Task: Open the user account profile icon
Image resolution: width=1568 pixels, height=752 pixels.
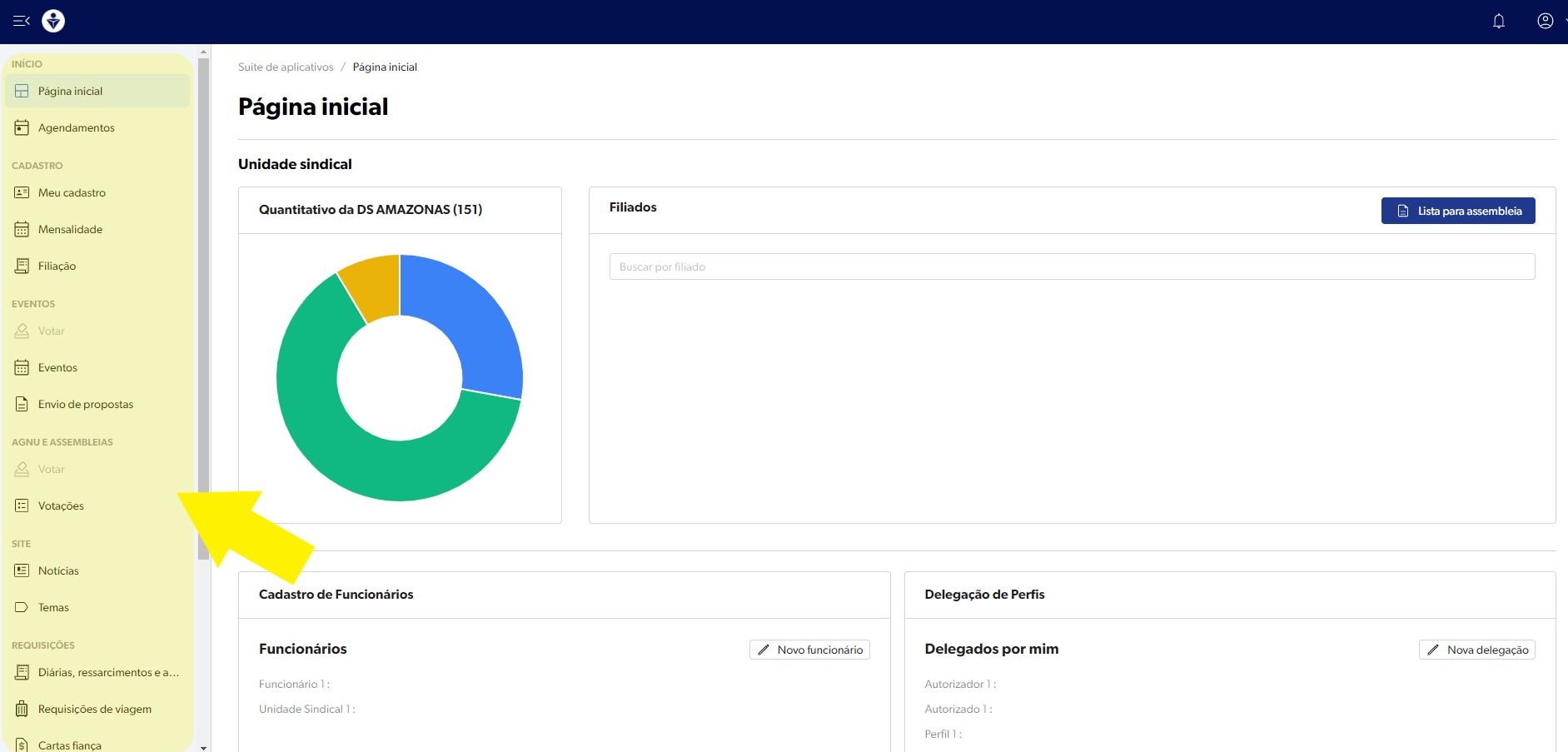Action: tap(1545, 22)
